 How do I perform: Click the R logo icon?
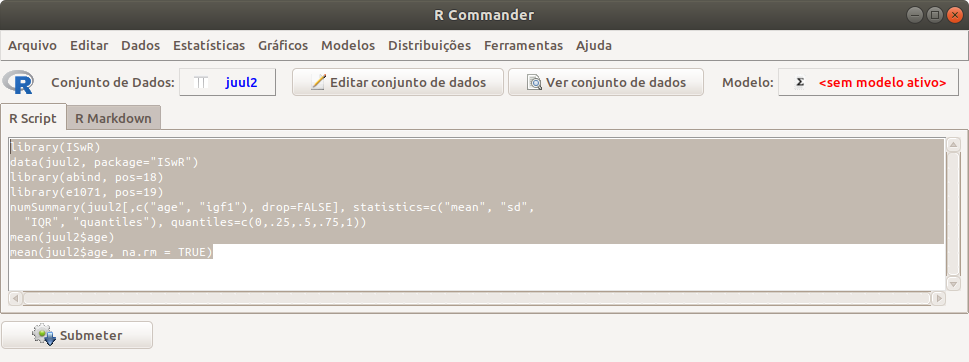18,82
